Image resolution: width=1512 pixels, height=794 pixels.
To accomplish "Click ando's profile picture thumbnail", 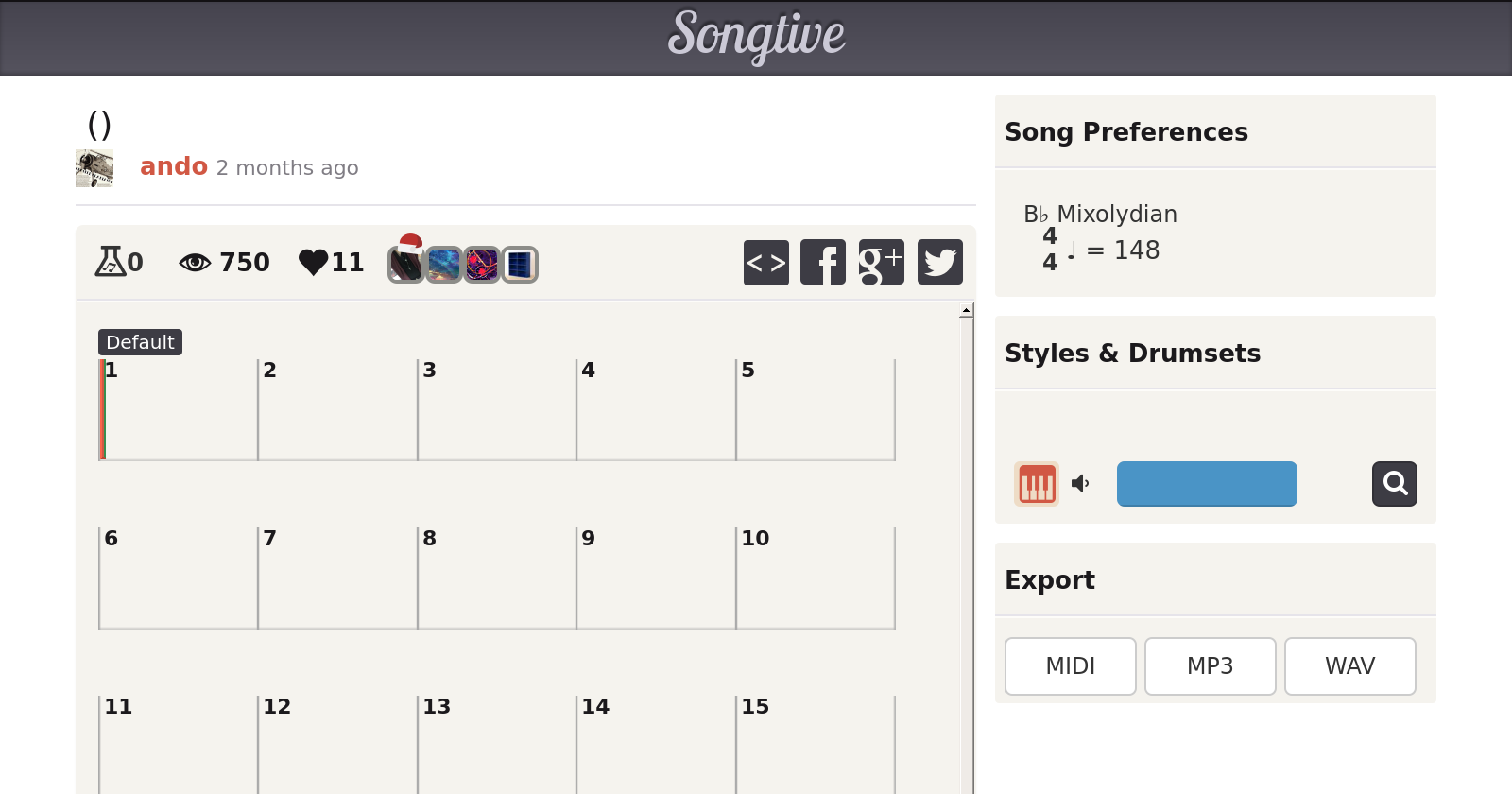I will tap(94, 168).
